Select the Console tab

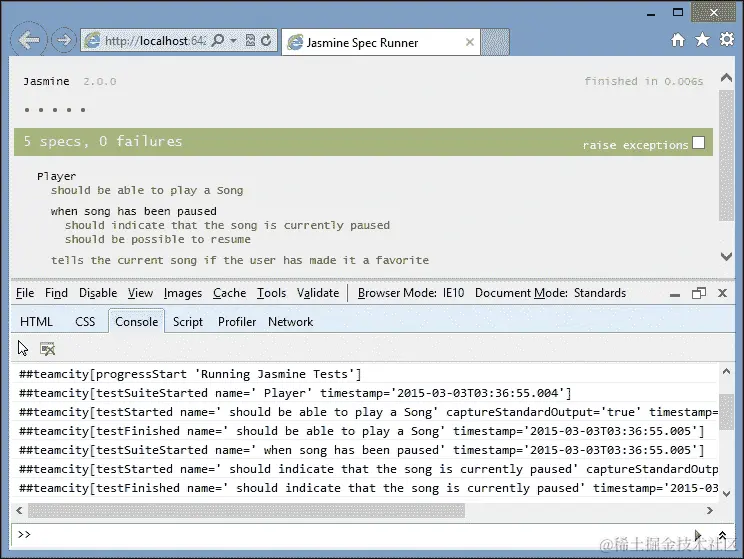[x=137, y=322]
